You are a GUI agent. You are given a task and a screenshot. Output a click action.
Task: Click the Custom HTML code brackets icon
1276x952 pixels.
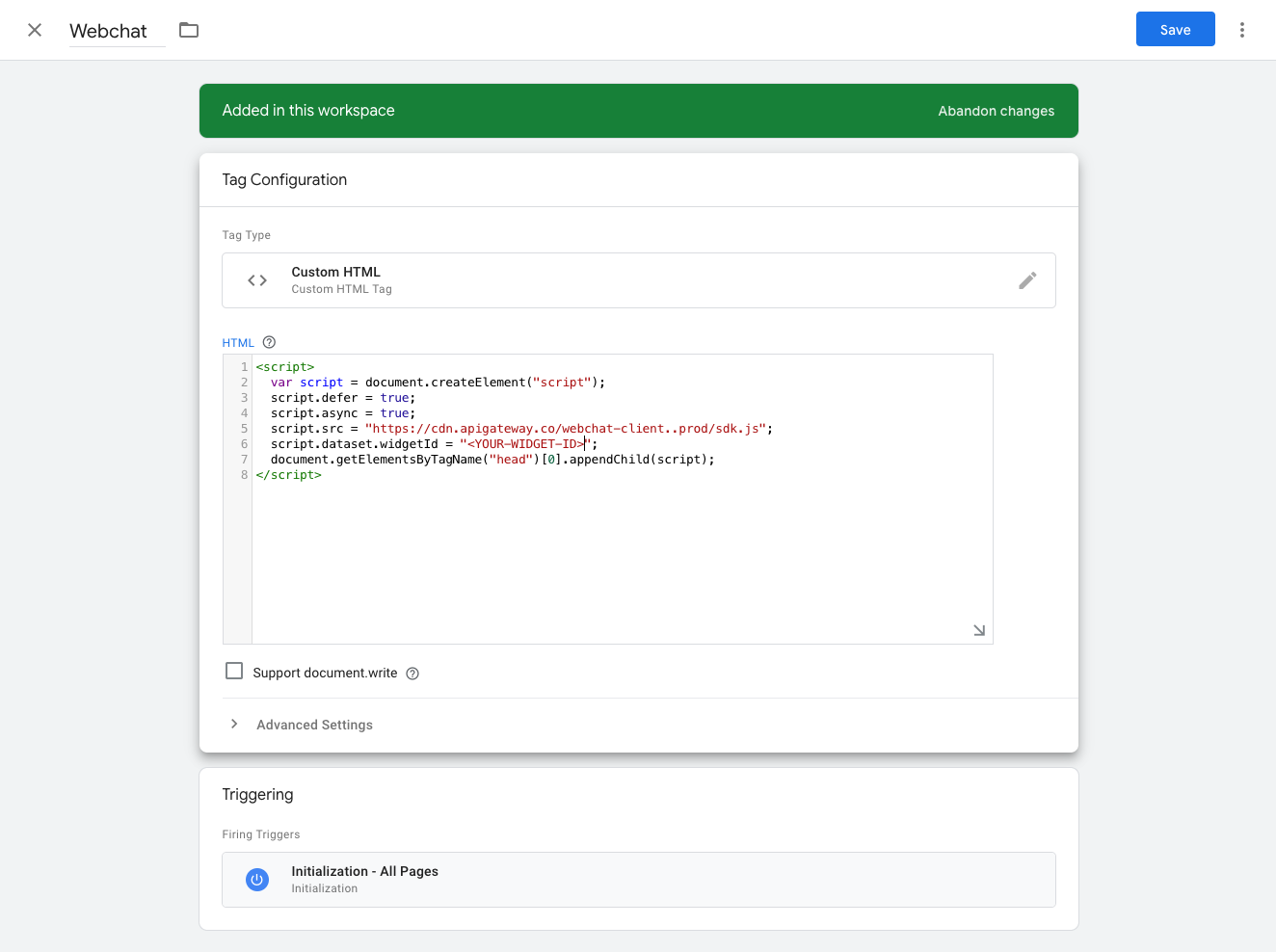(x=256, y=280)
